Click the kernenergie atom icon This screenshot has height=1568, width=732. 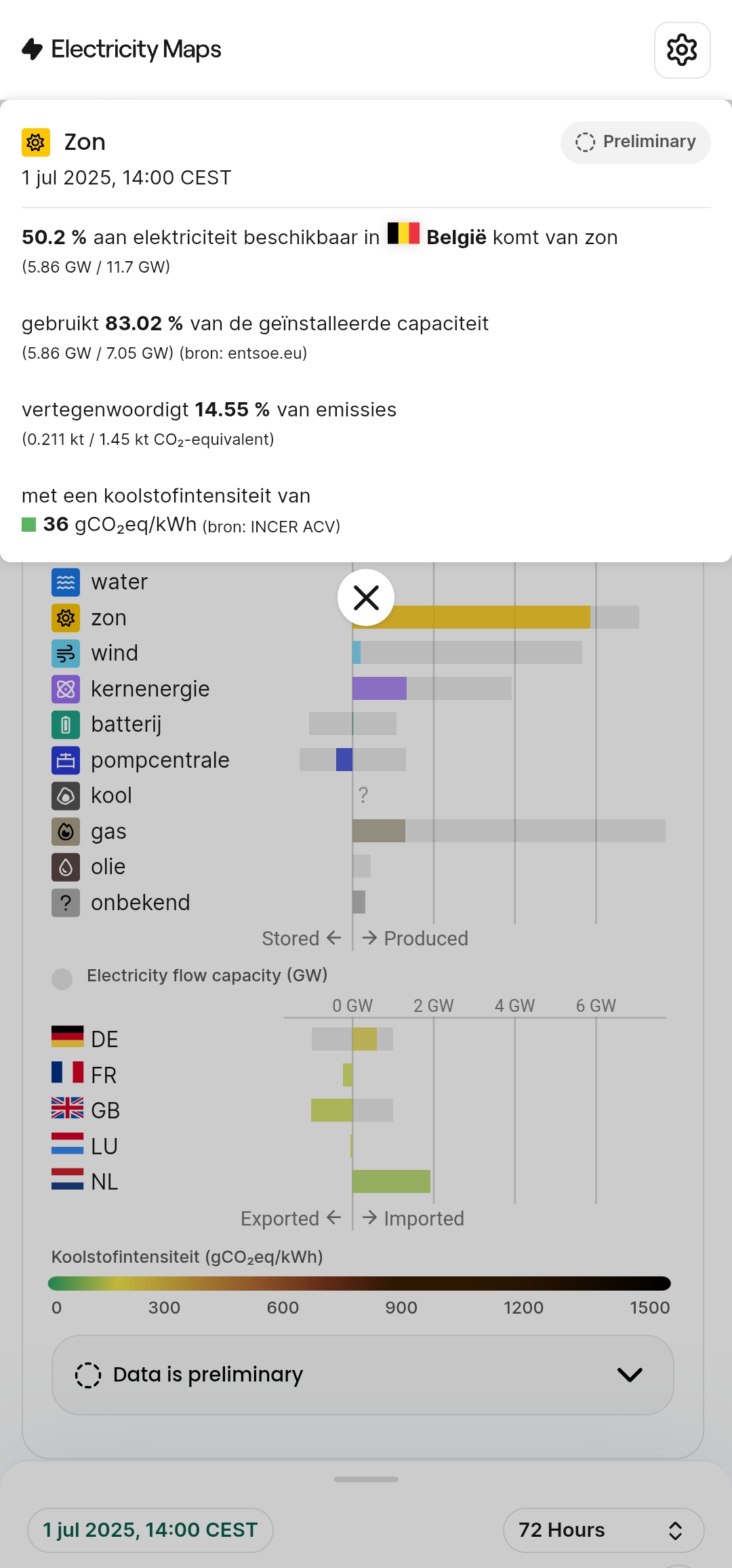tap(66, 689)
